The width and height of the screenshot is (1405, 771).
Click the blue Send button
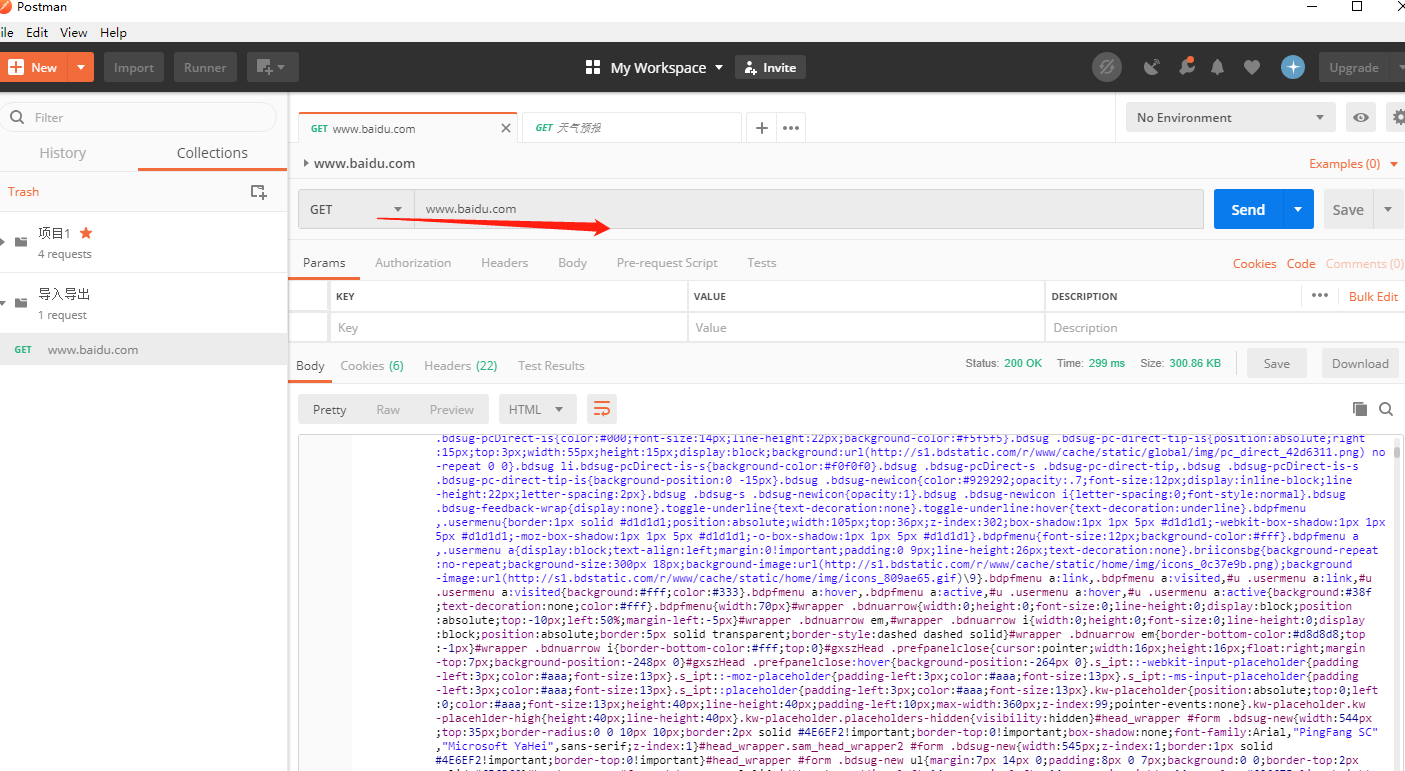click(1248, 209)
